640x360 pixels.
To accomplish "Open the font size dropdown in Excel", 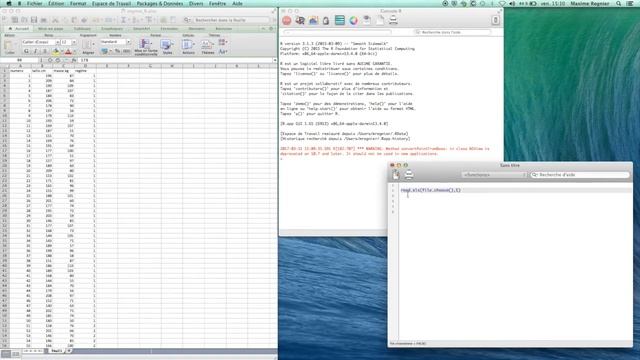I will [74, 42].
